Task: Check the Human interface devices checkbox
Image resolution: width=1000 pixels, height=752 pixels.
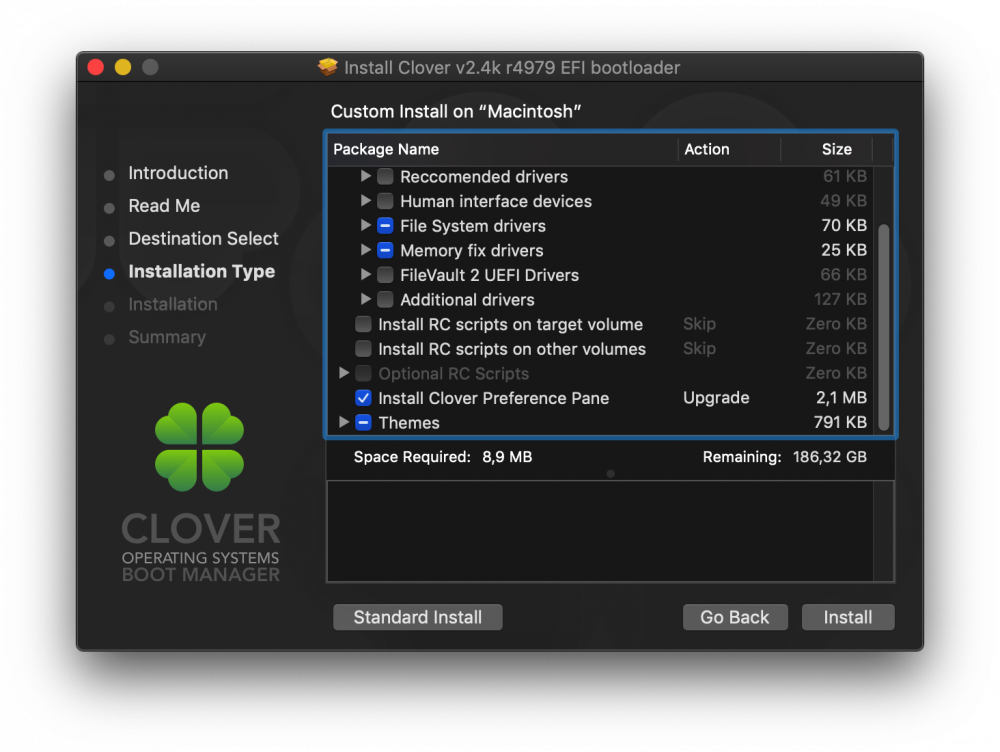Action: tap(385, 201)
